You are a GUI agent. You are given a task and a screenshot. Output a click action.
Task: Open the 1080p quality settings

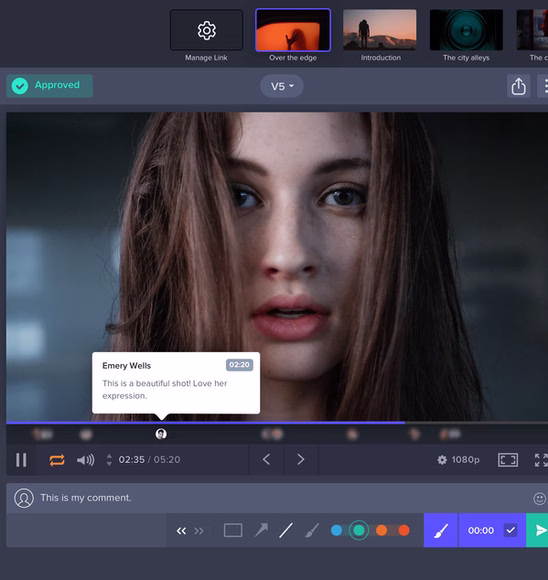click(458, 460)
